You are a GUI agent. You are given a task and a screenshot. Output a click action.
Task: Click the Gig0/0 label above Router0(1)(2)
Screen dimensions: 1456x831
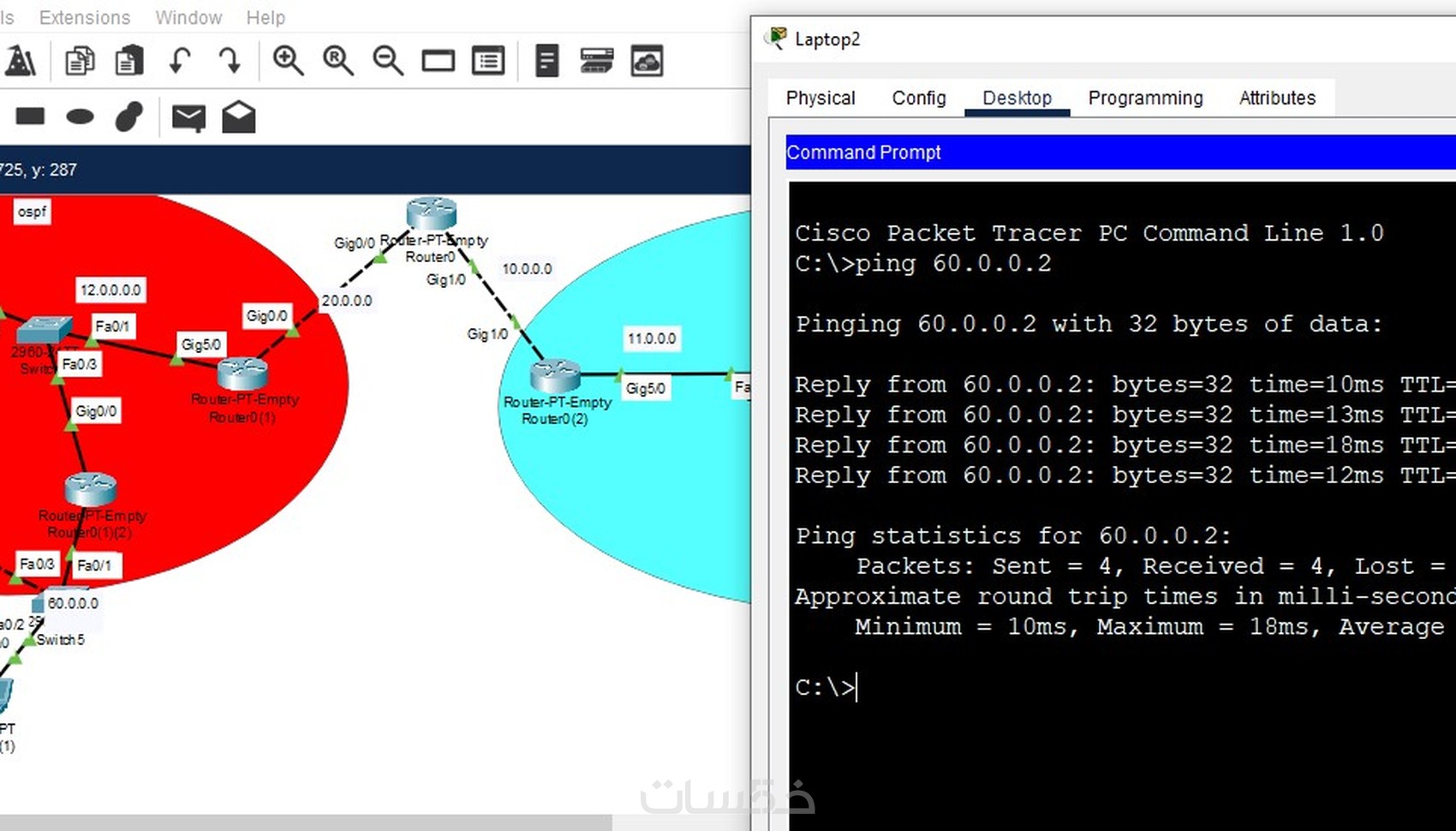[x=96, y=411]
